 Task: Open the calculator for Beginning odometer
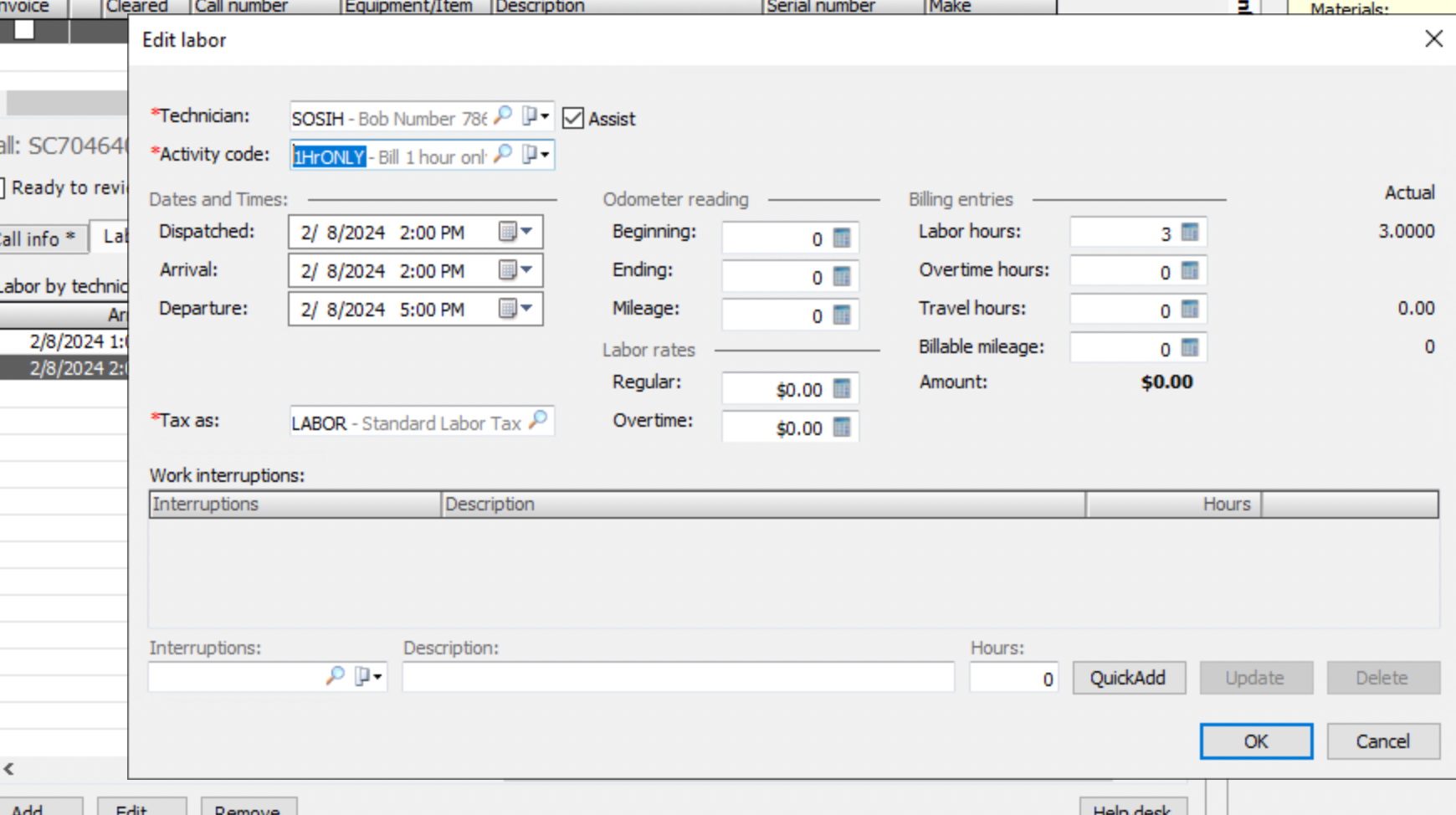pyautogui.click(x=842, y=238)
